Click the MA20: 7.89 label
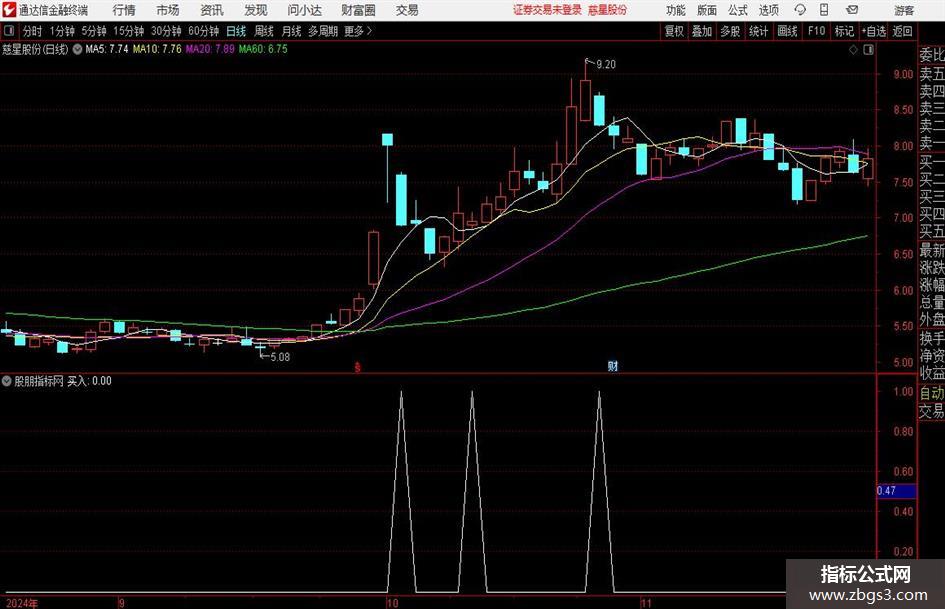Screen dimensions: 945x609 pos(210,49)
